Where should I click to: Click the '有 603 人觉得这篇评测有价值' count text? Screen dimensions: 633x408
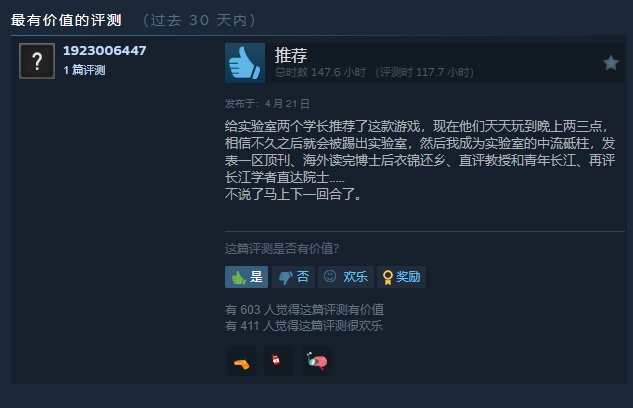pyautogui.click(x=304, y=310)
